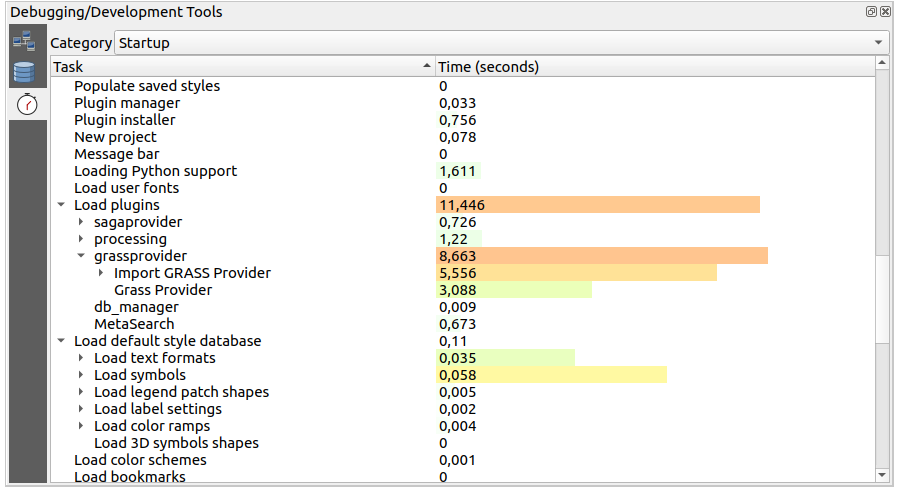This screenshot has height=496, width=899.
Task: Switch to the database Query Logger tab
Action: 24,72
